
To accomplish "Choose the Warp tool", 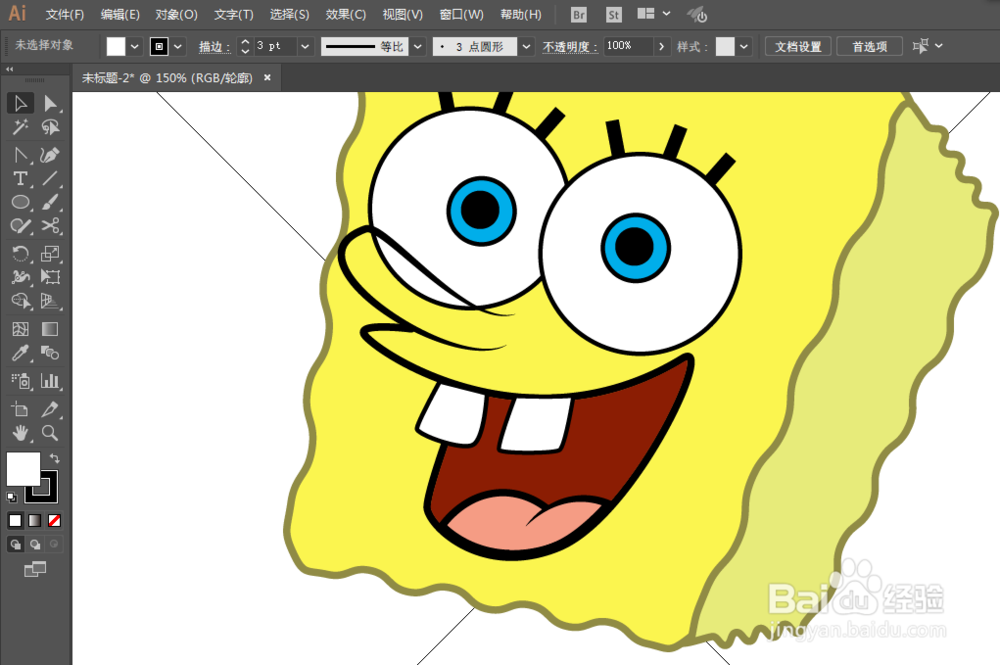I will pyautogui.click(x=20, y=277).
